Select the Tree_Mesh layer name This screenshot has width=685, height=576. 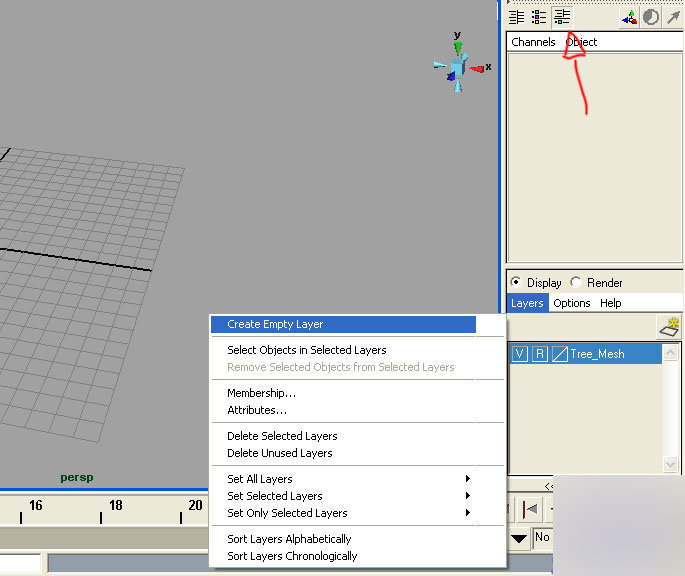[597, 354]
